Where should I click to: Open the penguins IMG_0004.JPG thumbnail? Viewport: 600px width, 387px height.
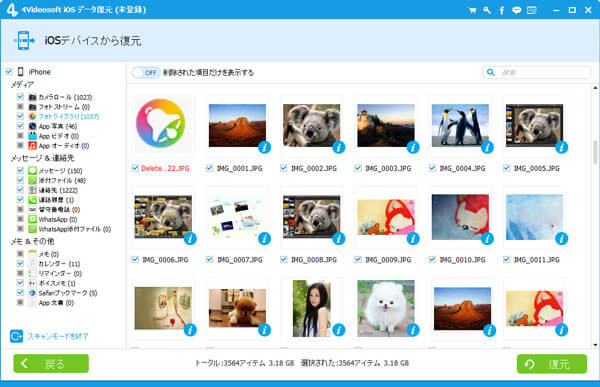tap(460, 125)
